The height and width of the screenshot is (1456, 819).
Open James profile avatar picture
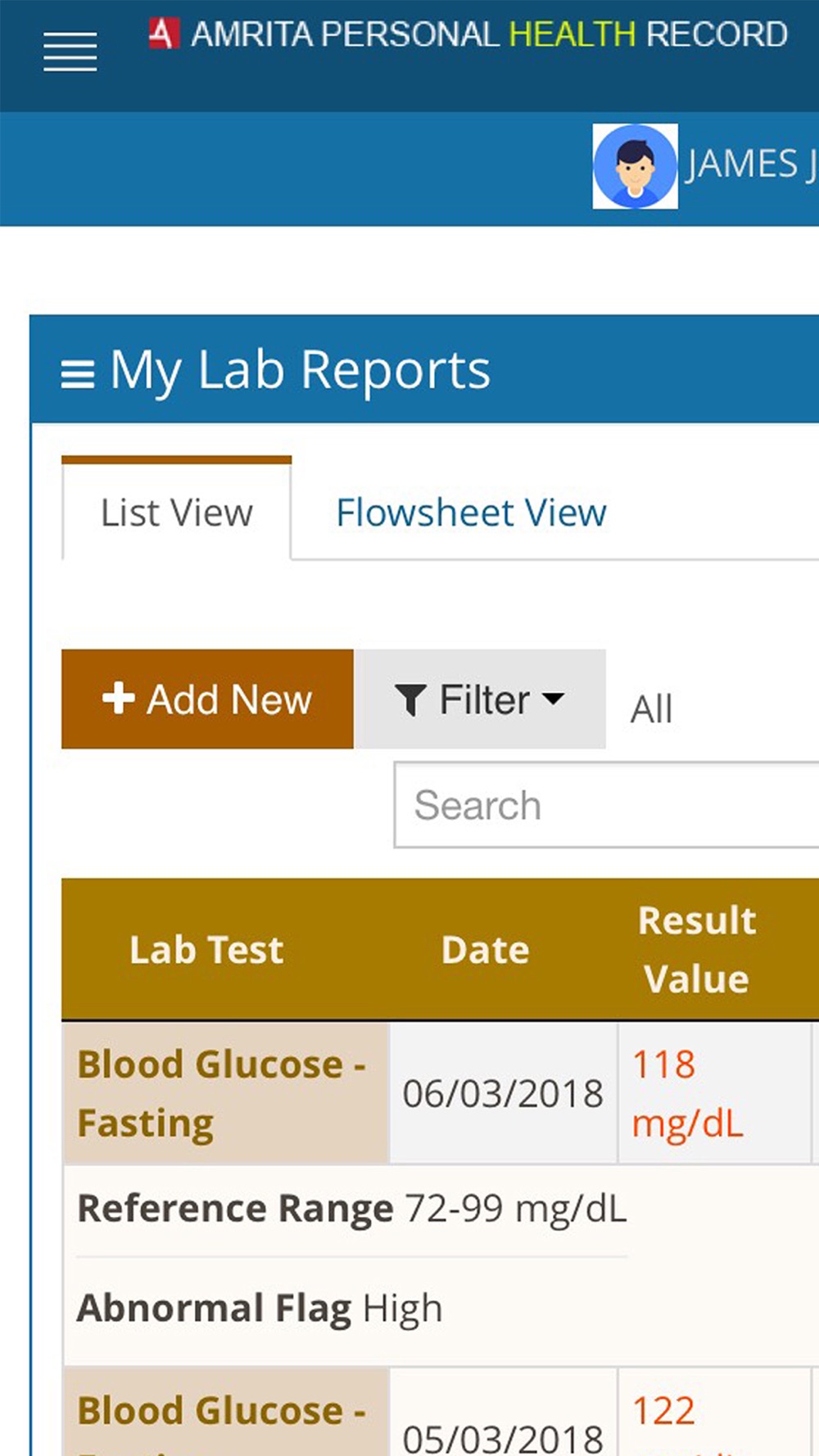635,166
